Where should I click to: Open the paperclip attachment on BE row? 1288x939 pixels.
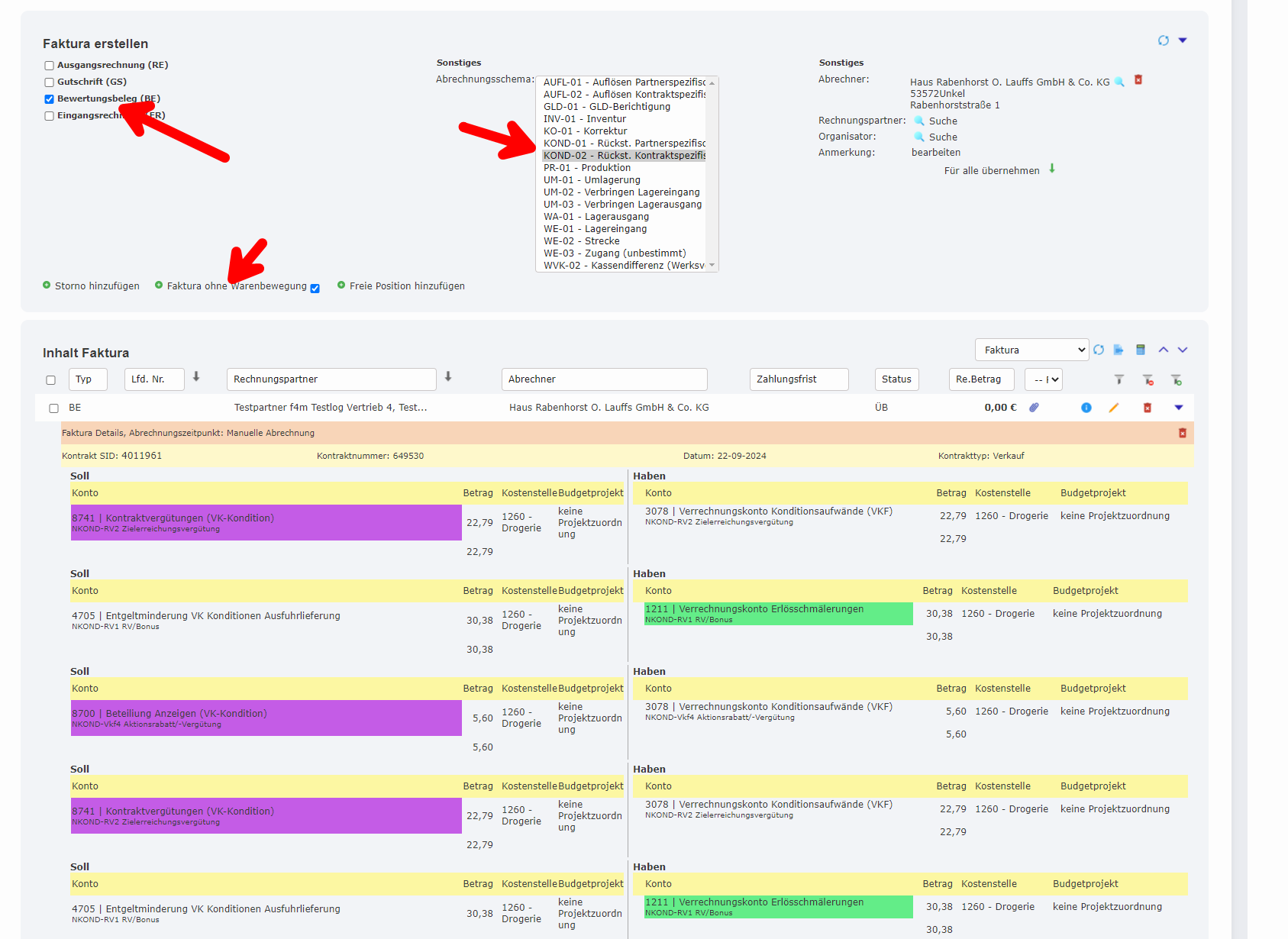click(1034, 408)
